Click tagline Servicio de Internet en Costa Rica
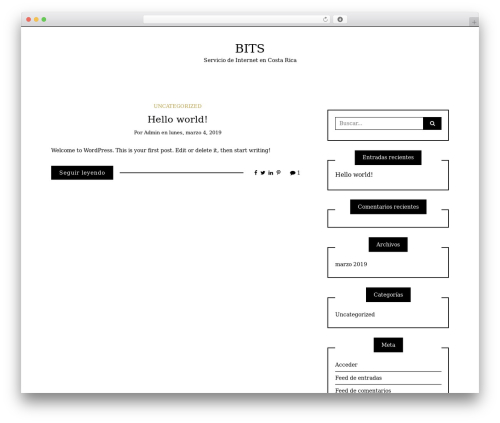 pos(250,60)
